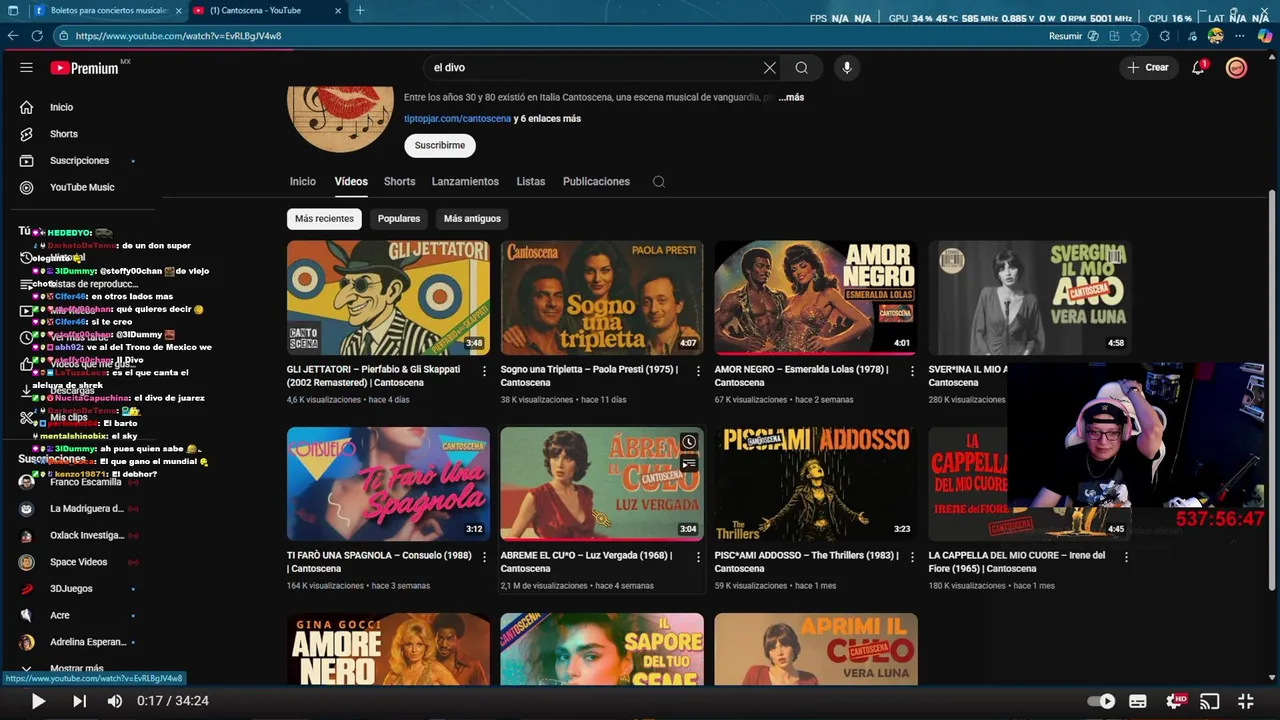Open Space Videos subscription channel
Screen dimensions: 1280x720
click(x=81, y=562)
